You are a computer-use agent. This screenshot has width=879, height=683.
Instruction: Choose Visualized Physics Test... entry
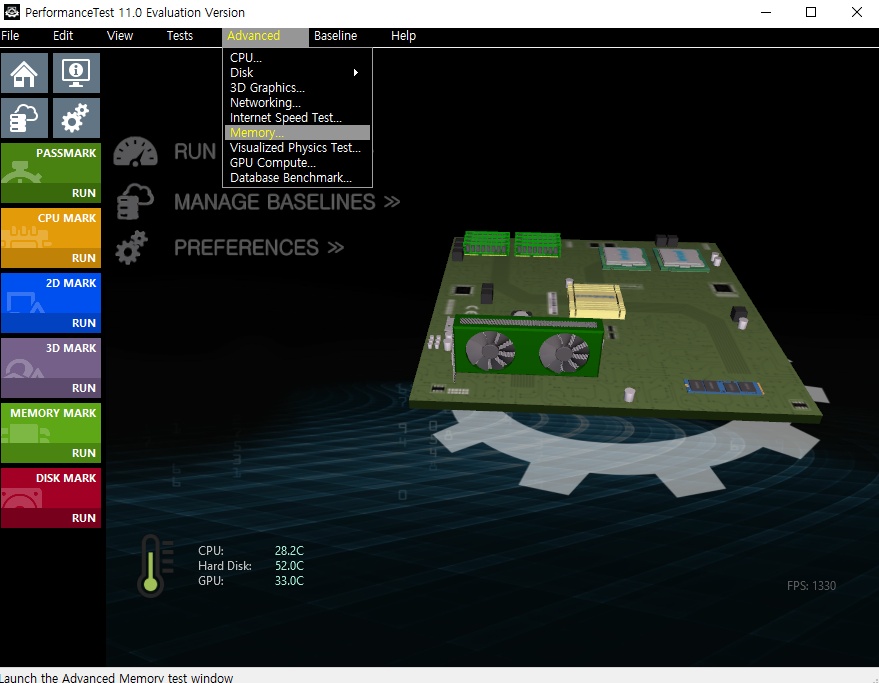pos(297,147)
